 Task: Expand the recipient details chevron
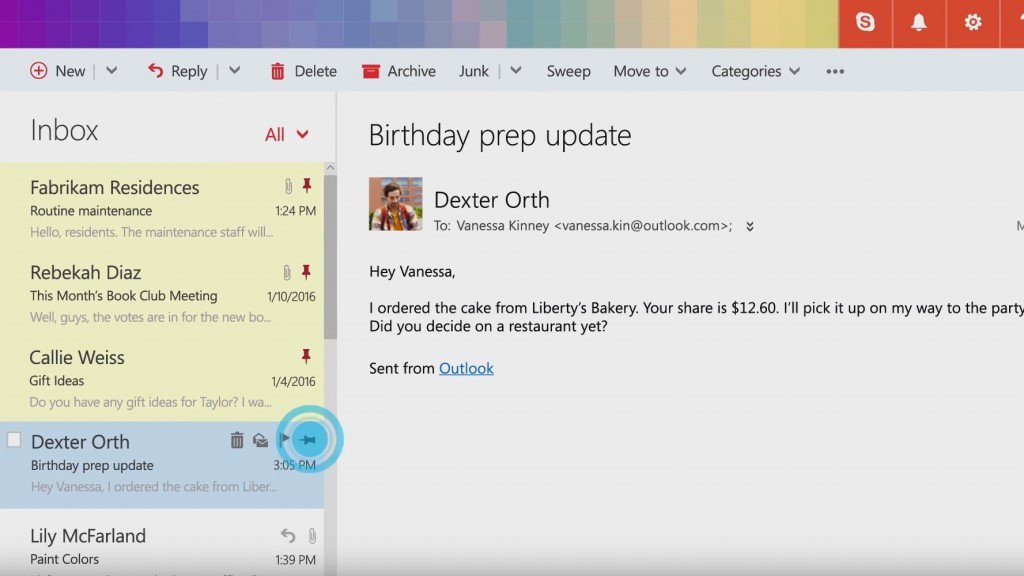point(749,227)
